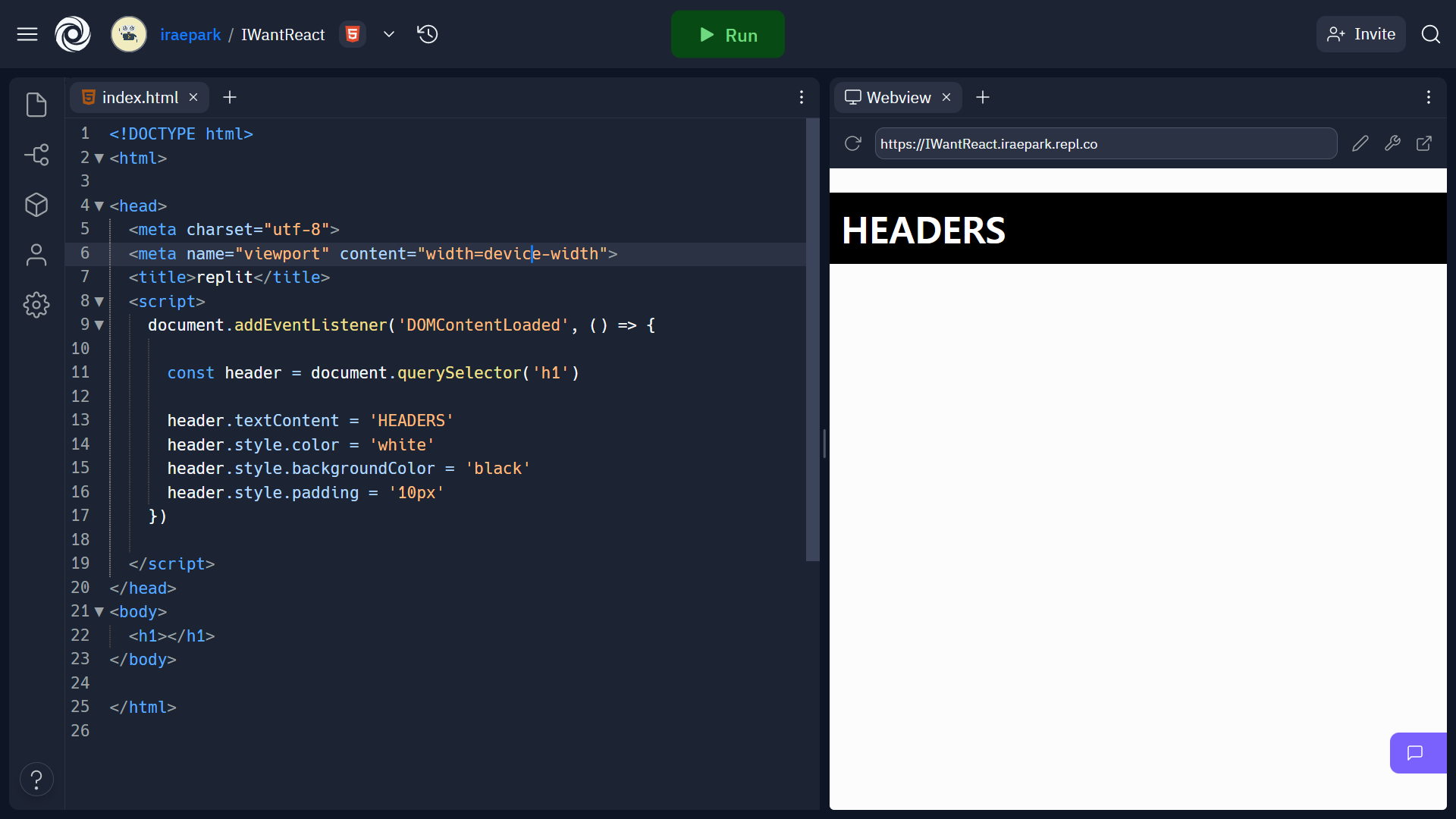Add a new tab beside Webview

pyautogui.click(x=983, y=97)
